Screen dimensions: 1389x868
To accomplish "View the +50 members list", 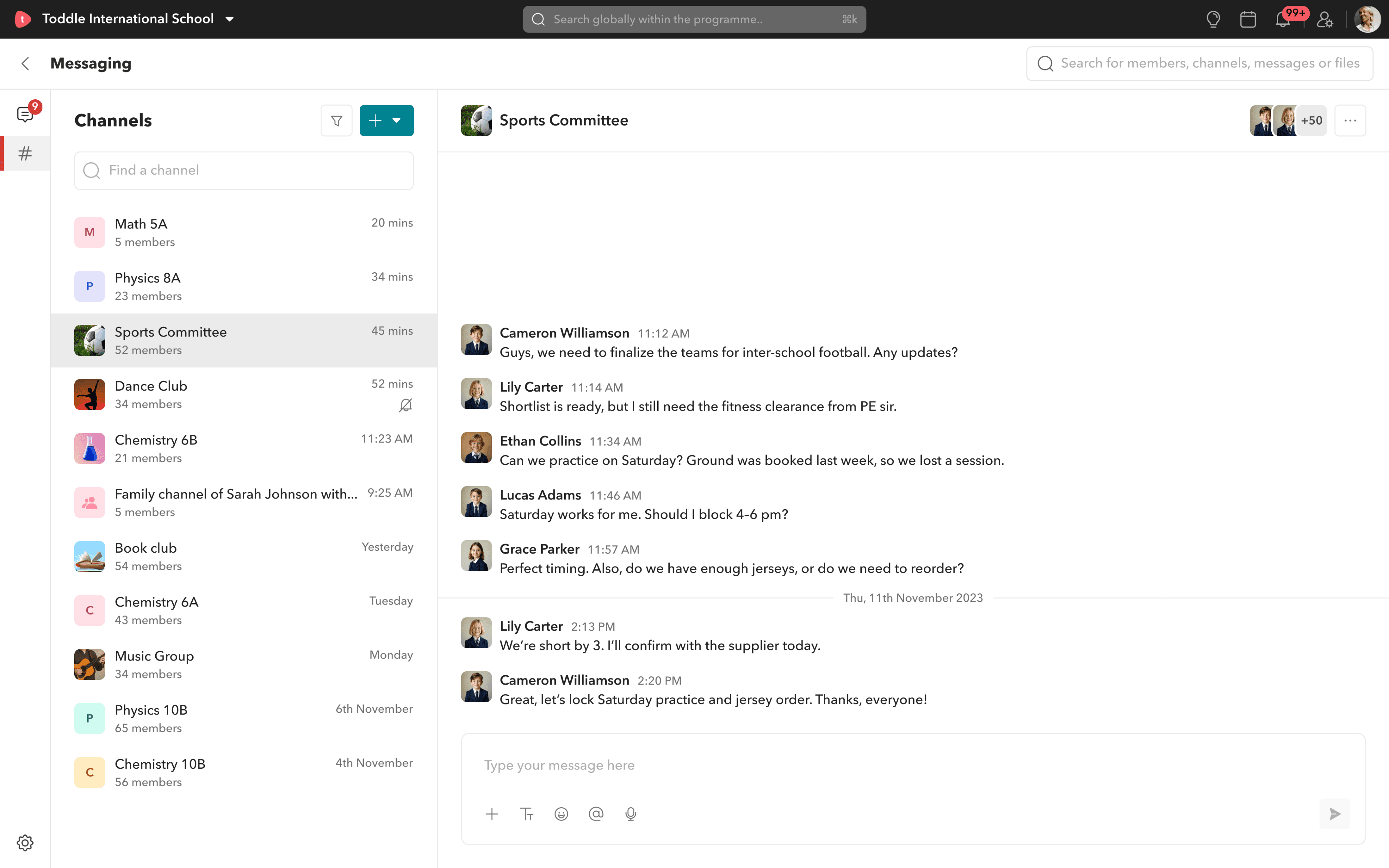I will [x=1312, y=121].
